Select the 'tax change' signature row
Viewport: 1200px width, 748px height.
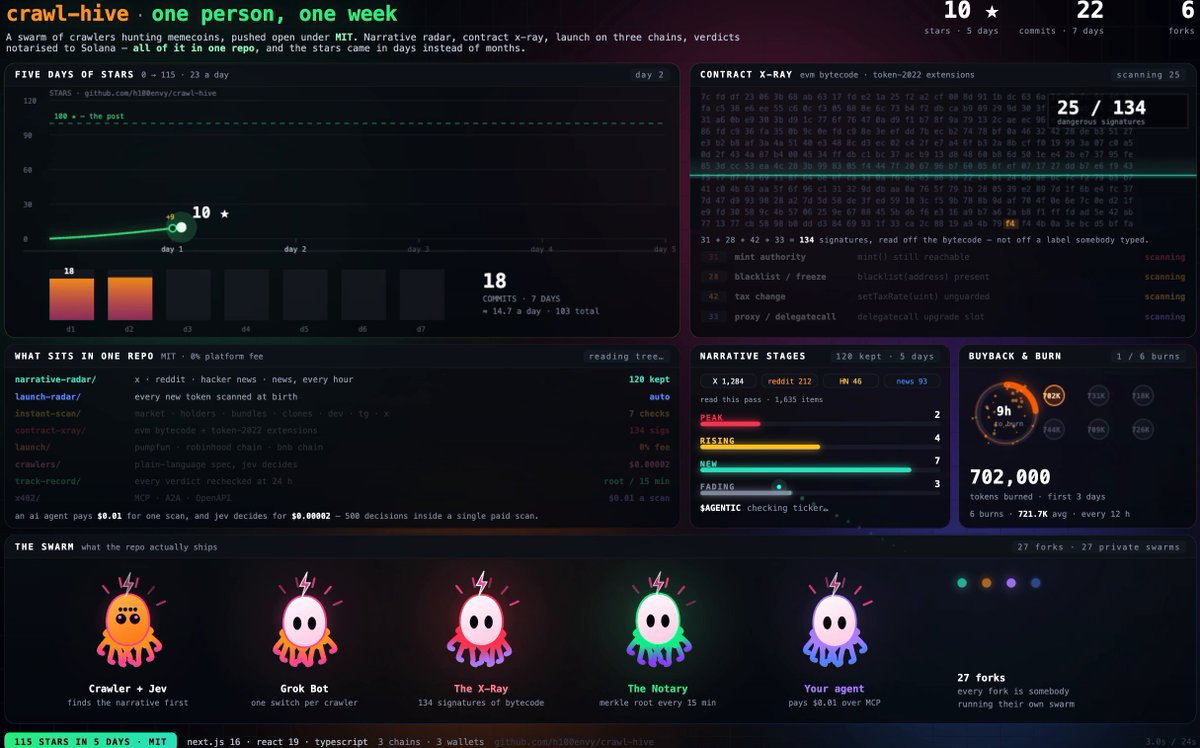tap(943, 297)
